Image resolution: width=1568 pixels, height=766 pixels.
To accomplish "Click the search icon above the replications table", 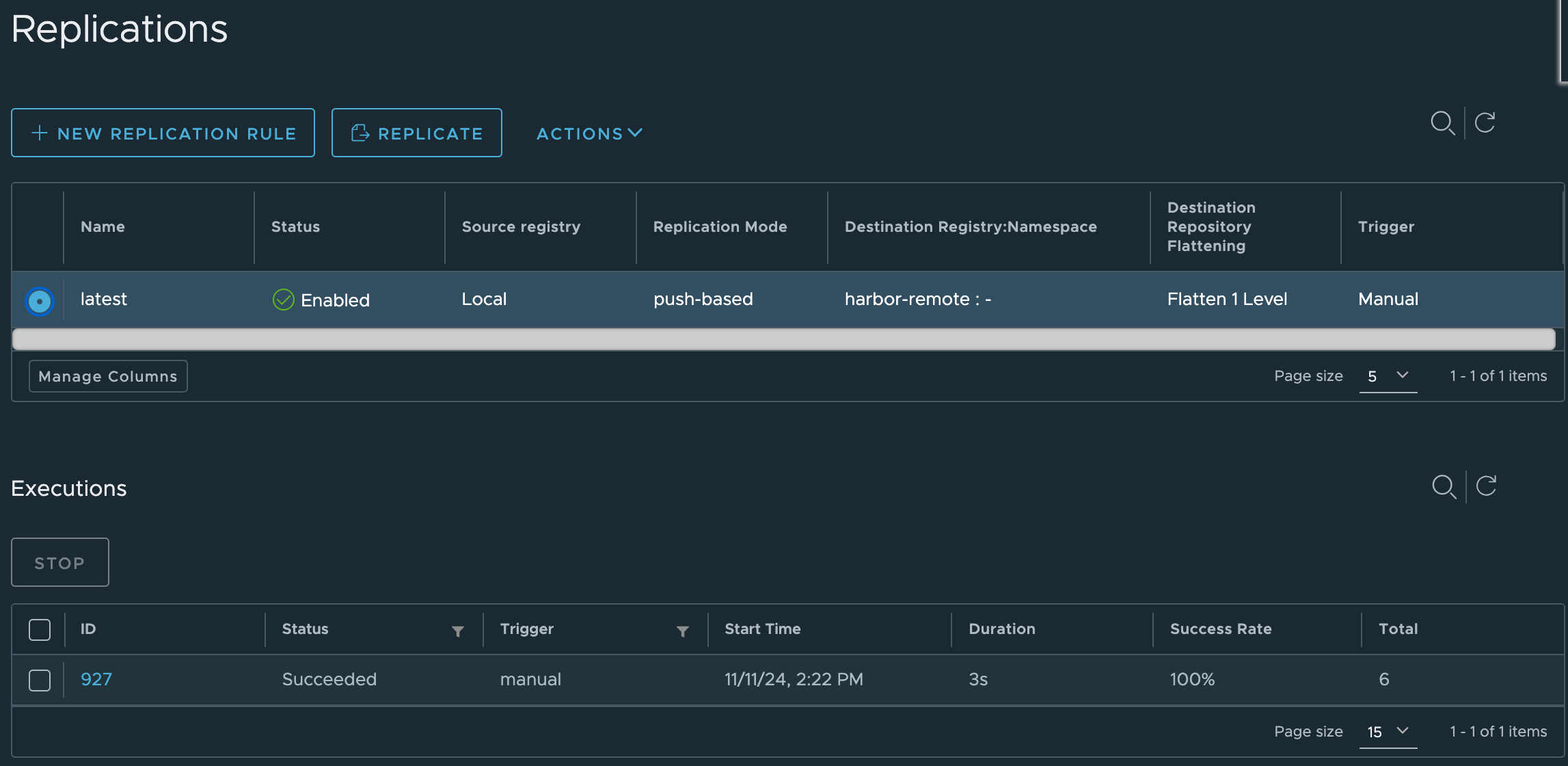I will (1442, 123).
